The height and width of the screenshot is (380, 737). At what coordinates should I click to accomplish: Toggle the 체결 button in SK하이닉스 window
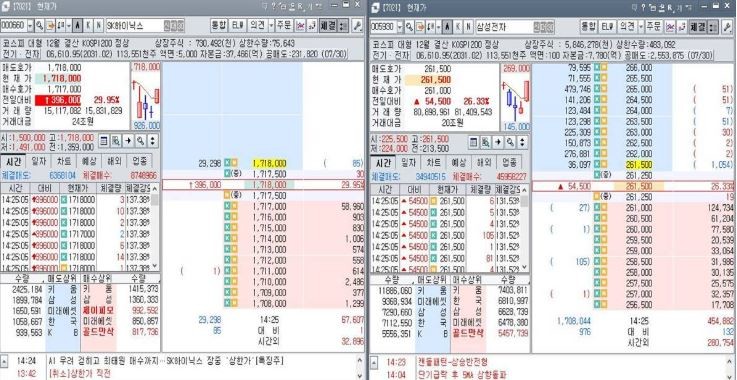click(328, 25)
